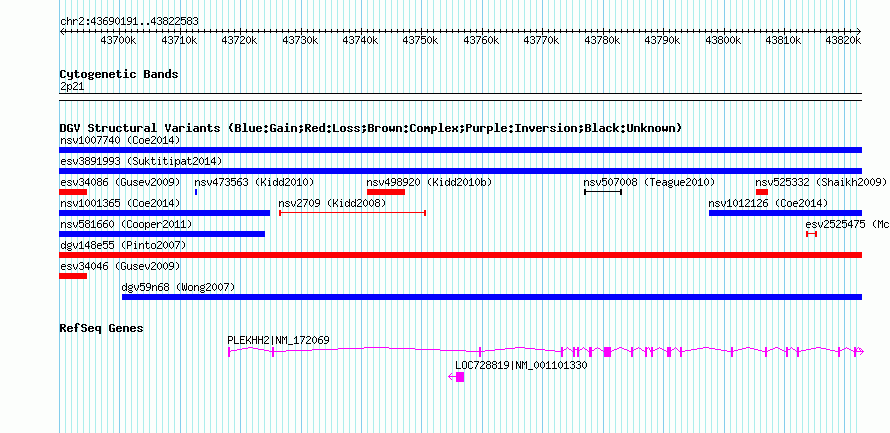Click the 43710k ruler label

[179, 40]
